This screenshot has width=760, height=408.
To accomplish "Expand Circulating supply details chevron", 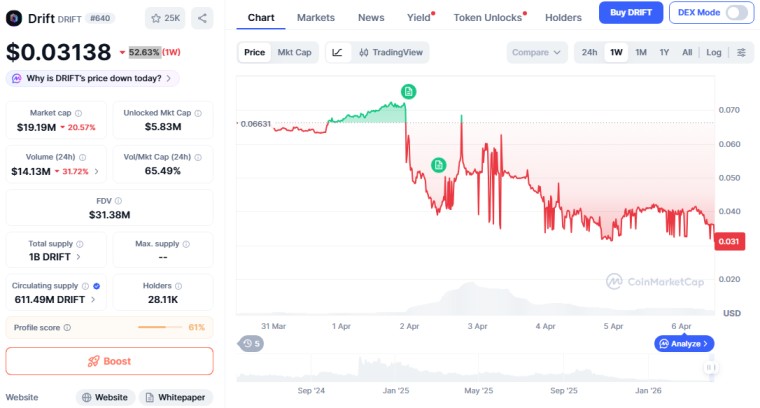I will pos(94,299).
